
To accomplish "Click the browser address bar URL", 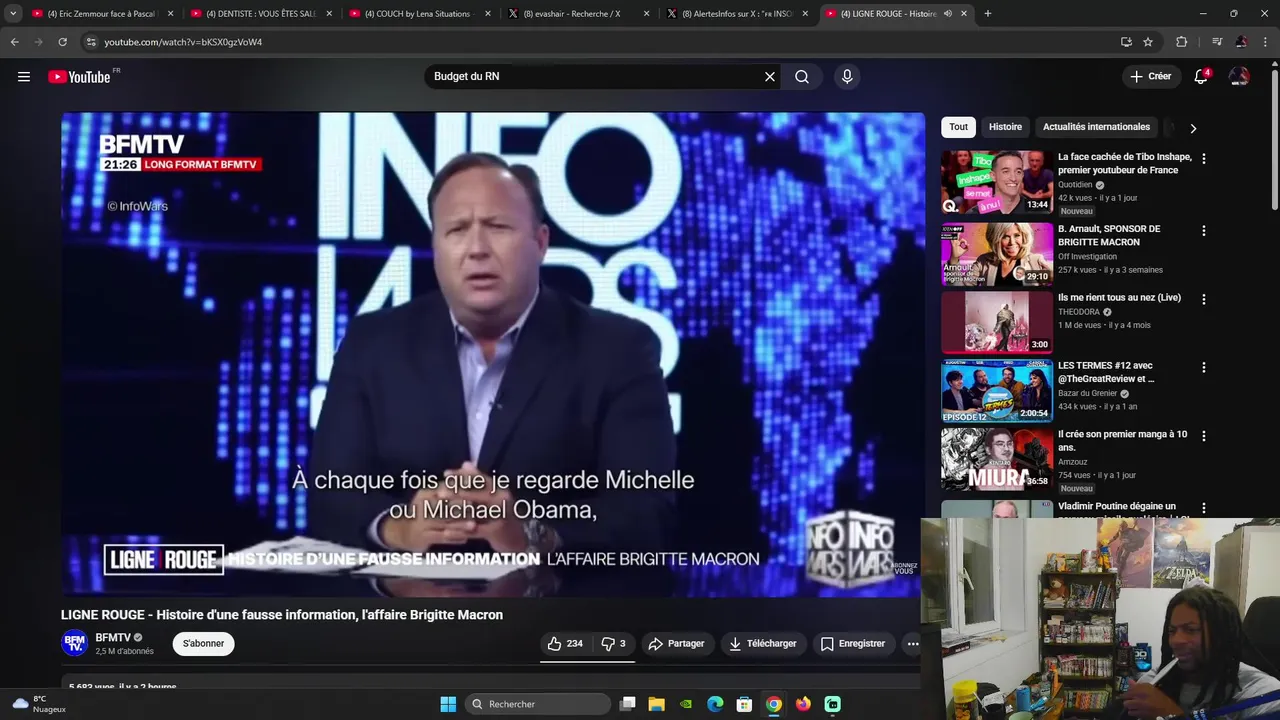I will click(x=183, y=42).
